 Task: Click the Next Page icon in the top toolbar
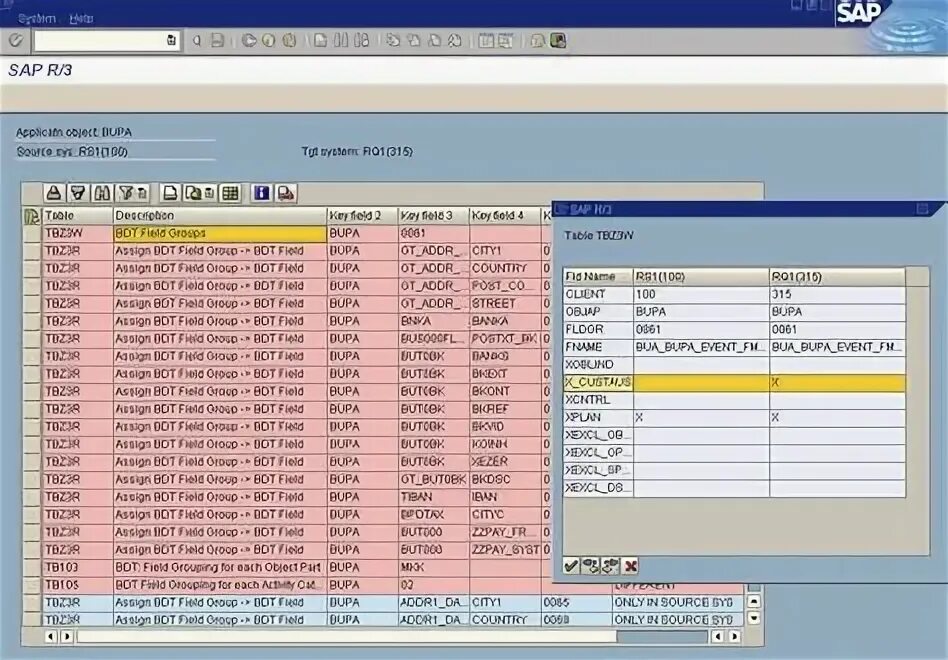point(434,40)
